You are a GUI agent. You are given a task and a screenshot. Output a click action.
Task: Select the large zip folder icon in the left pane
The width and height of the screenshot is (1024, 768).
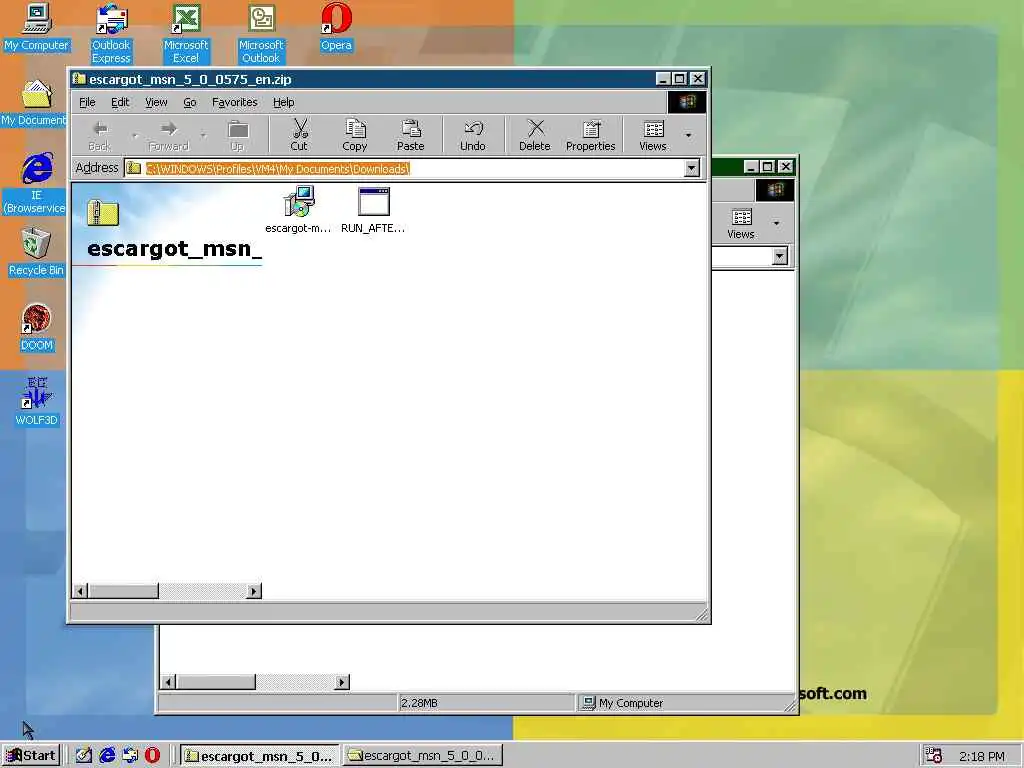[103, 212]
